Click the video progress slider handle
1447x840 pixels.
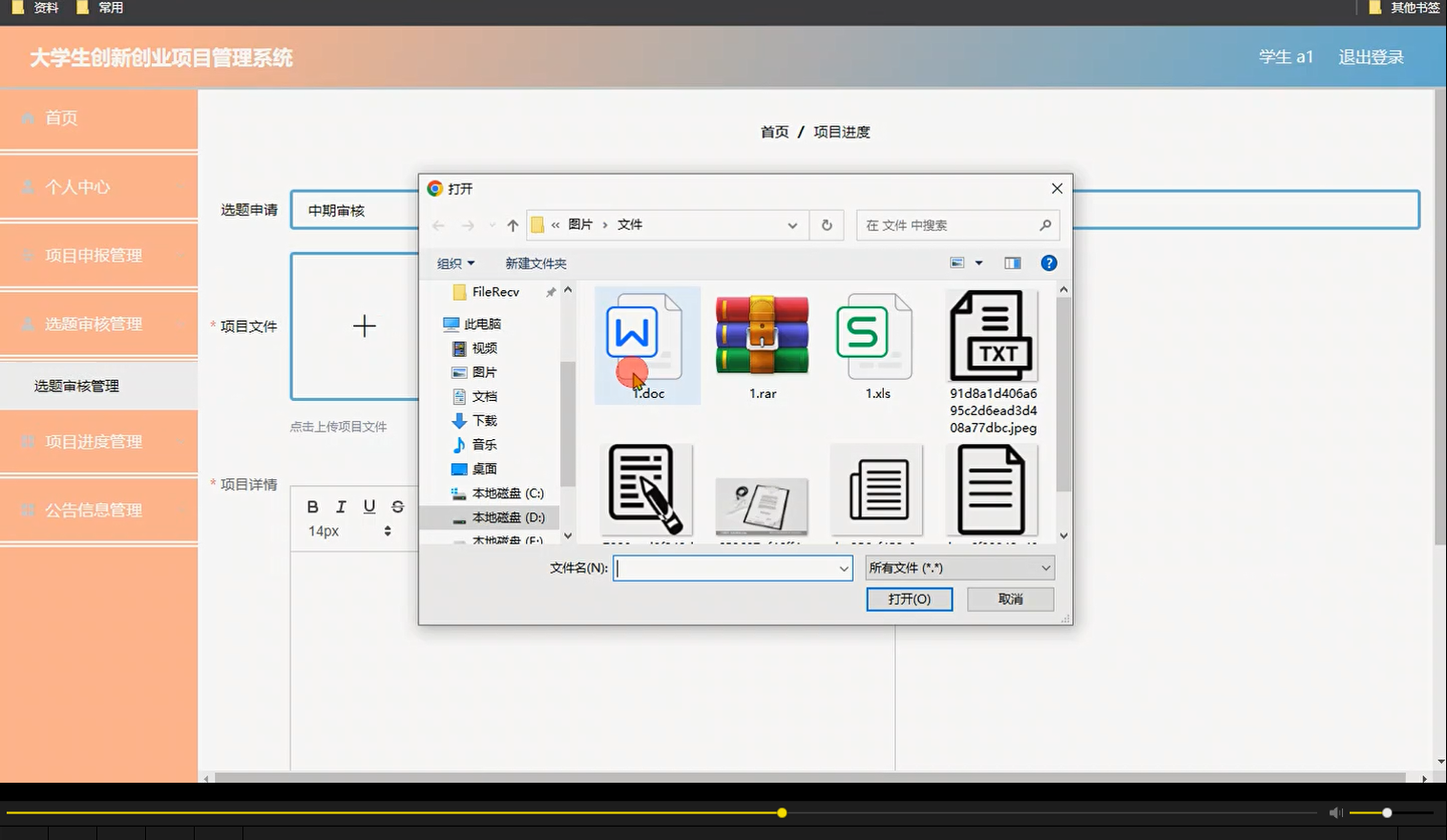click(x=781, y=812)
